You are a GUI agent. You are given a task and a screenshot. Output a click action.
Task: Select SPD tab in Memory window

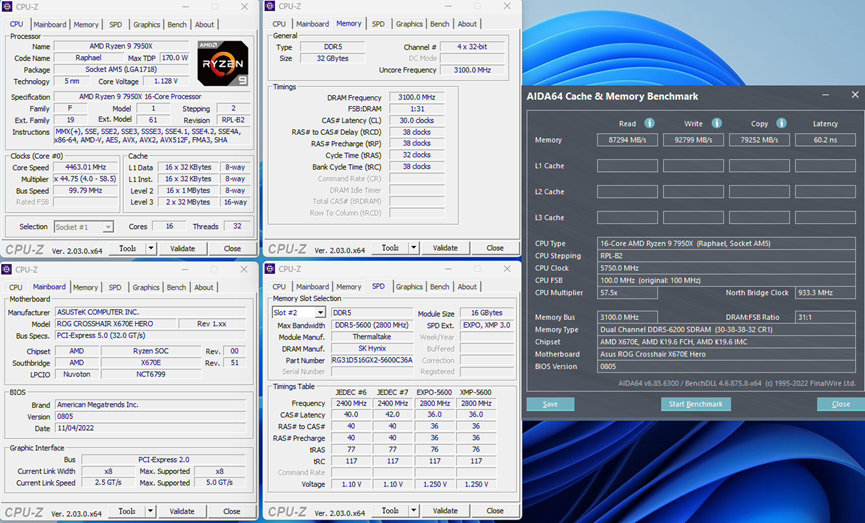[378, 24]
